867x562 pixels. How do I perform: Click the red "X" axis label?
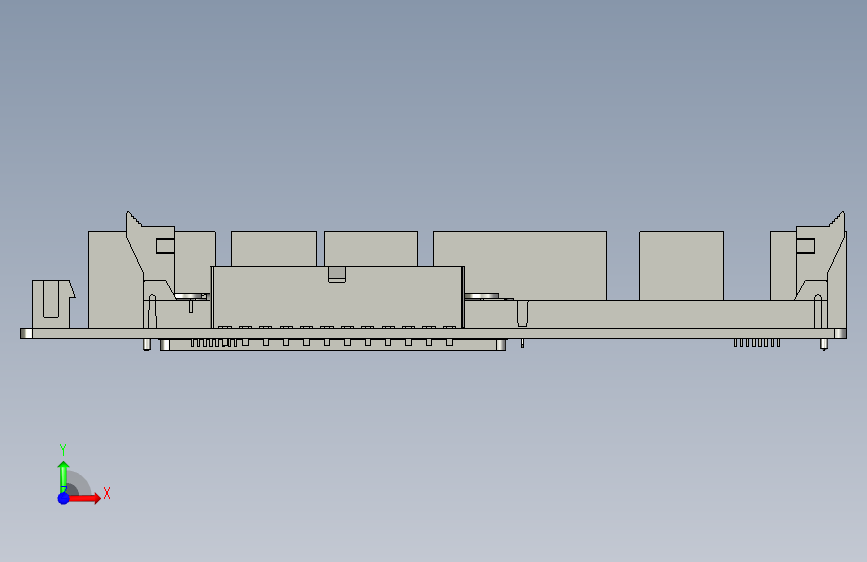[107, 493]
